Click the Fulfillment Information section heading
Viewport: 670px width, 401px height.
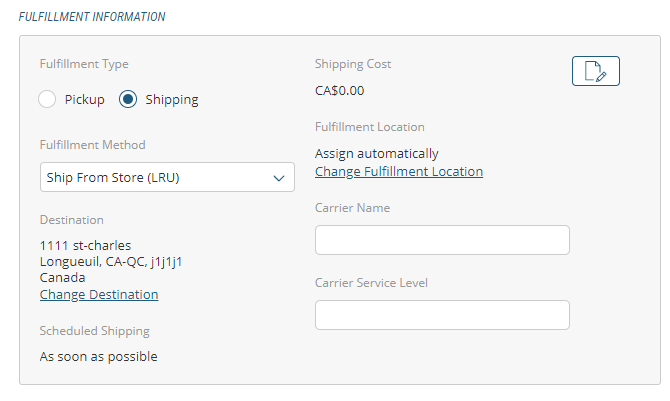coord(93,17)
